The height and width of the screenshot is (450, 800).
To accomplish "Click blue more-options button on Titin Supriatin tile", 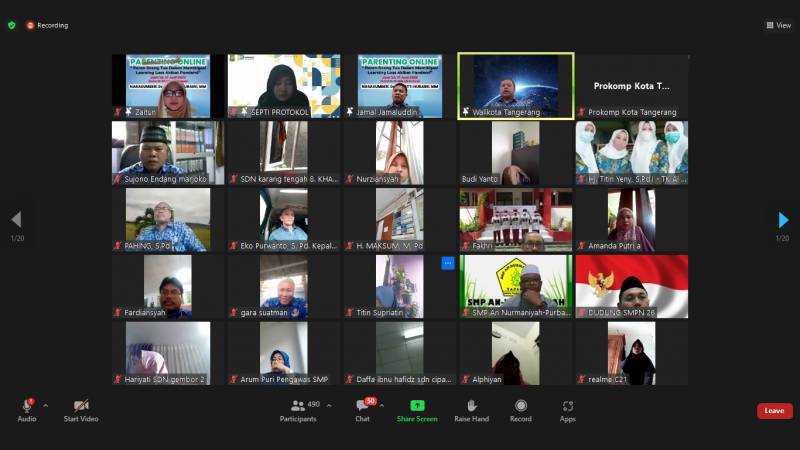I will (447, 263).
